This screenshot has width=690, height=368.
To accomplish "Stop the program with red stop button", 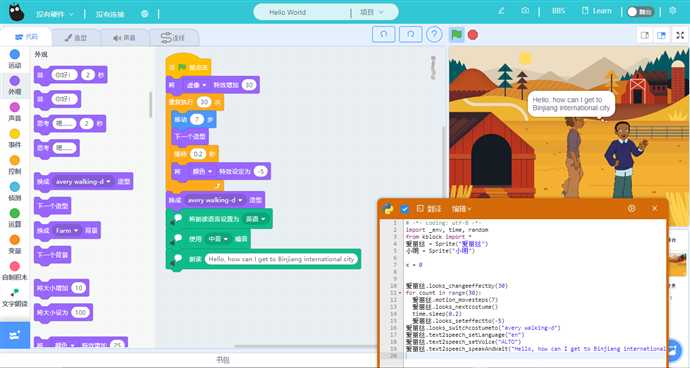I will click(x=473, y=35).
